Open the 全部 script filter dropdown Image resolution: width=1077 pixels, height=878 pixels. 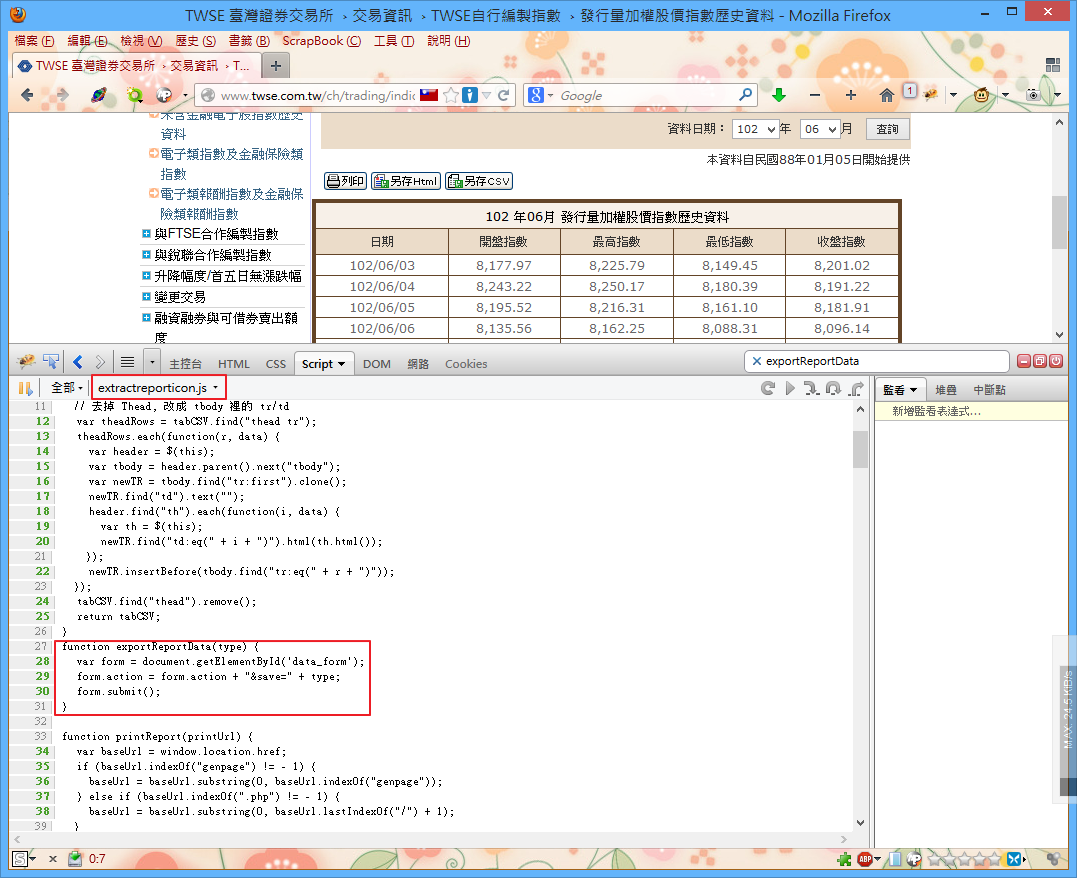pos(67,388)
